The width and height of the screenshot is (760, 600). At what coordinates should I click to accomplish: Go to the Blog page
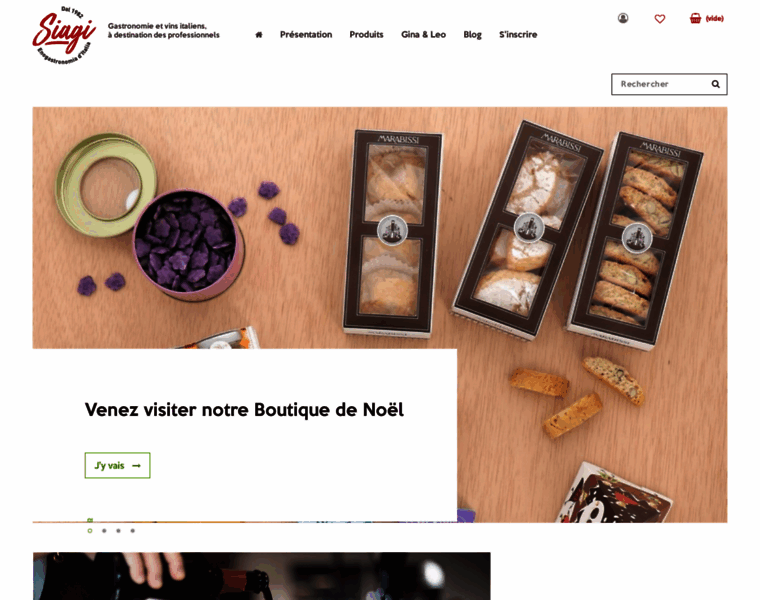[x=473, y=34]
